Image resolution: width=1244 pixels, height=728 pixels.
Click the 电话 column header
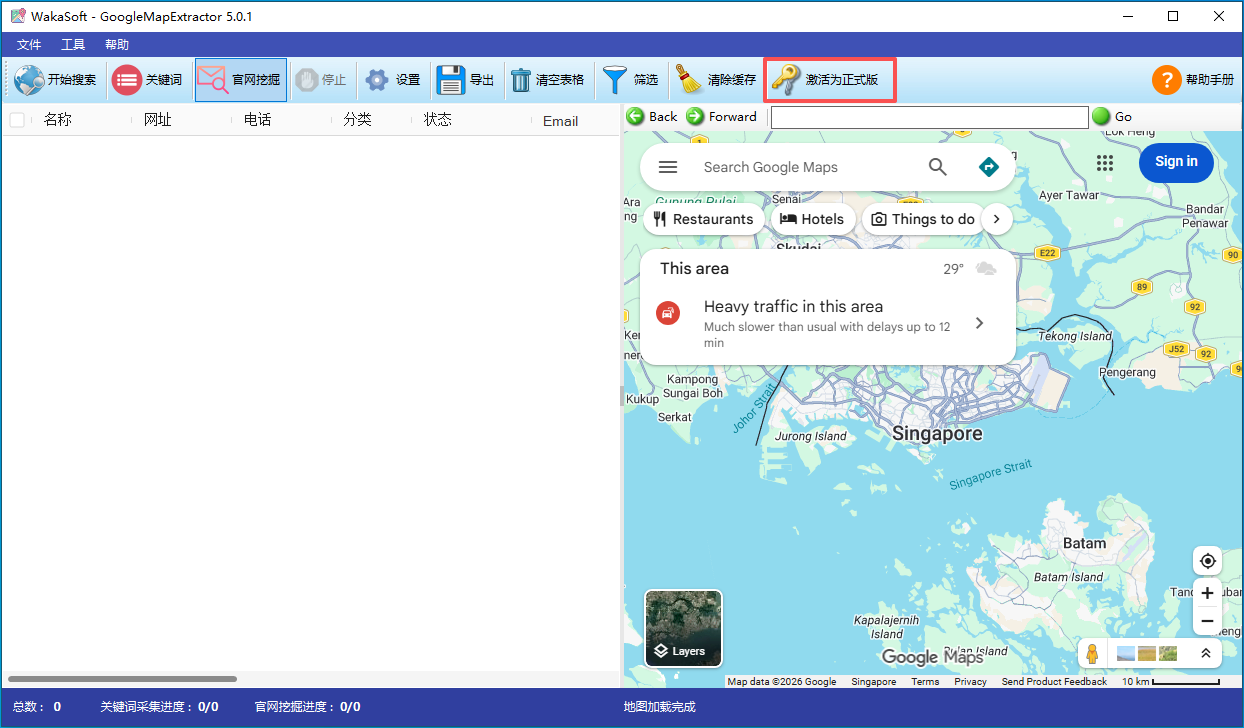pos(258,120)
